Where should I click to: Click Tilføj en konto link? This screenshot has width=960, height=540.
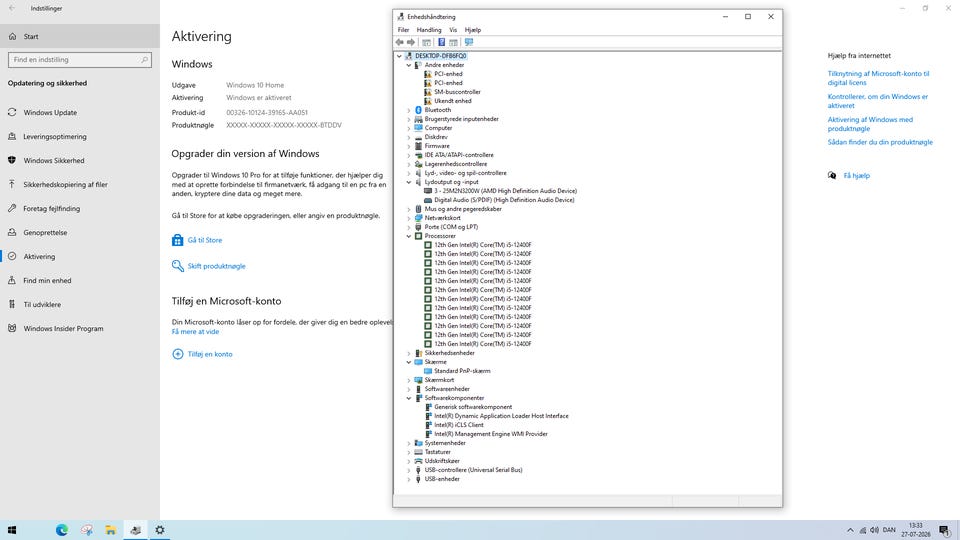point(210,354)
